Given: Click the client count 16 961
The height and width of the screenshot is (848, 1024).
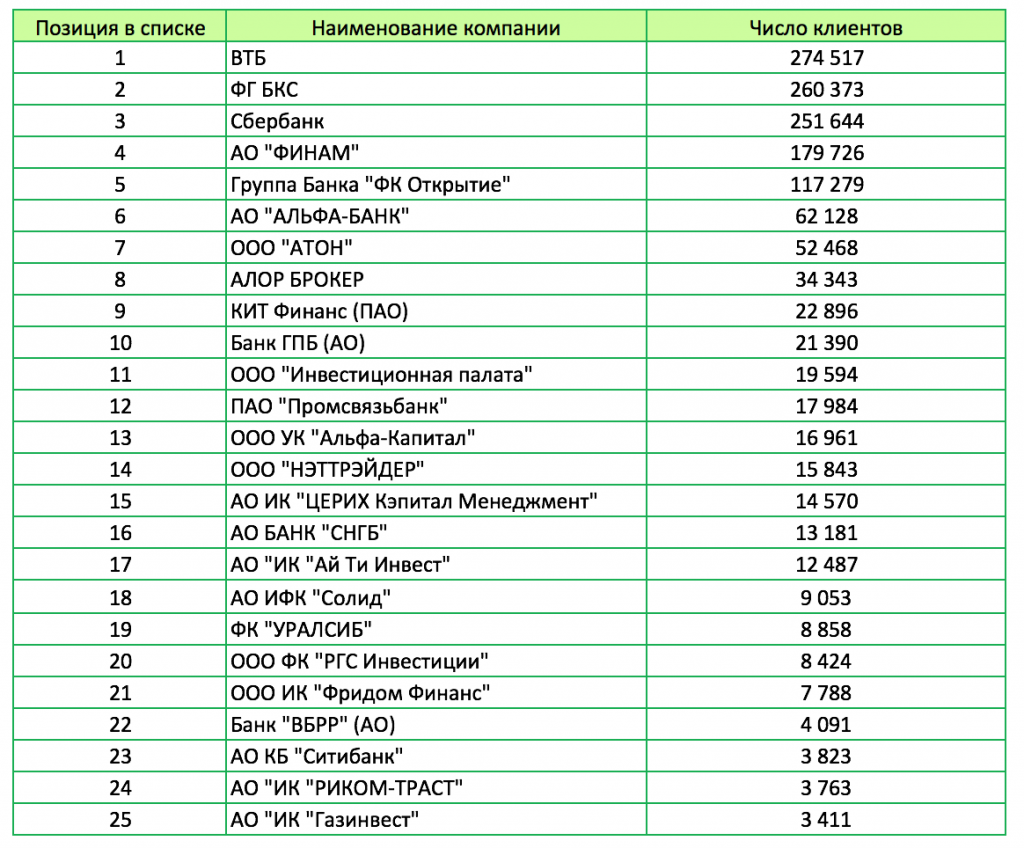Looking at the screenshot, I should pos(827,438).
